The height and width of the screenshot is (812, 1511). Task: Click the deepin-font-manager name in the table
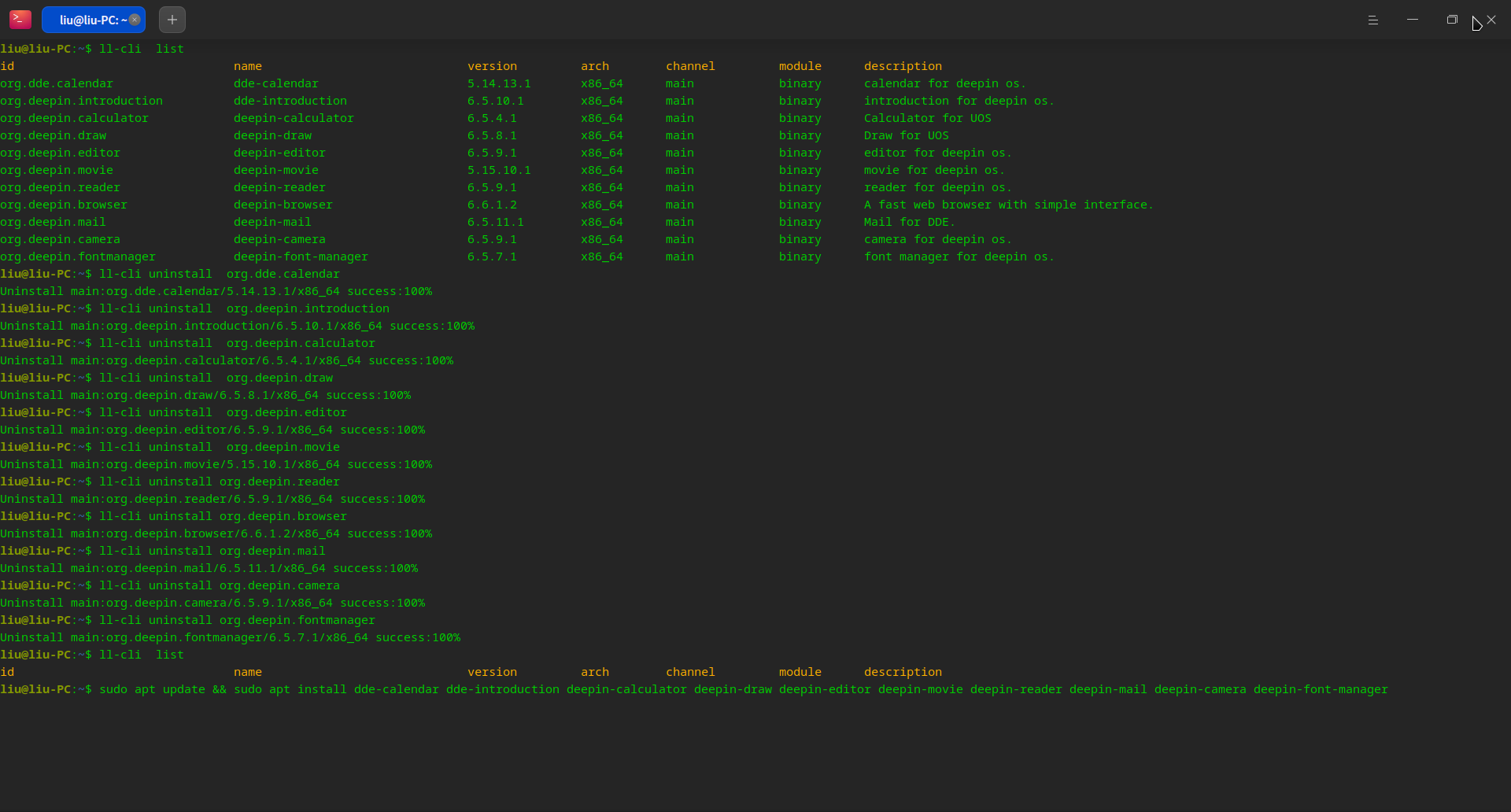coord(301,257)
